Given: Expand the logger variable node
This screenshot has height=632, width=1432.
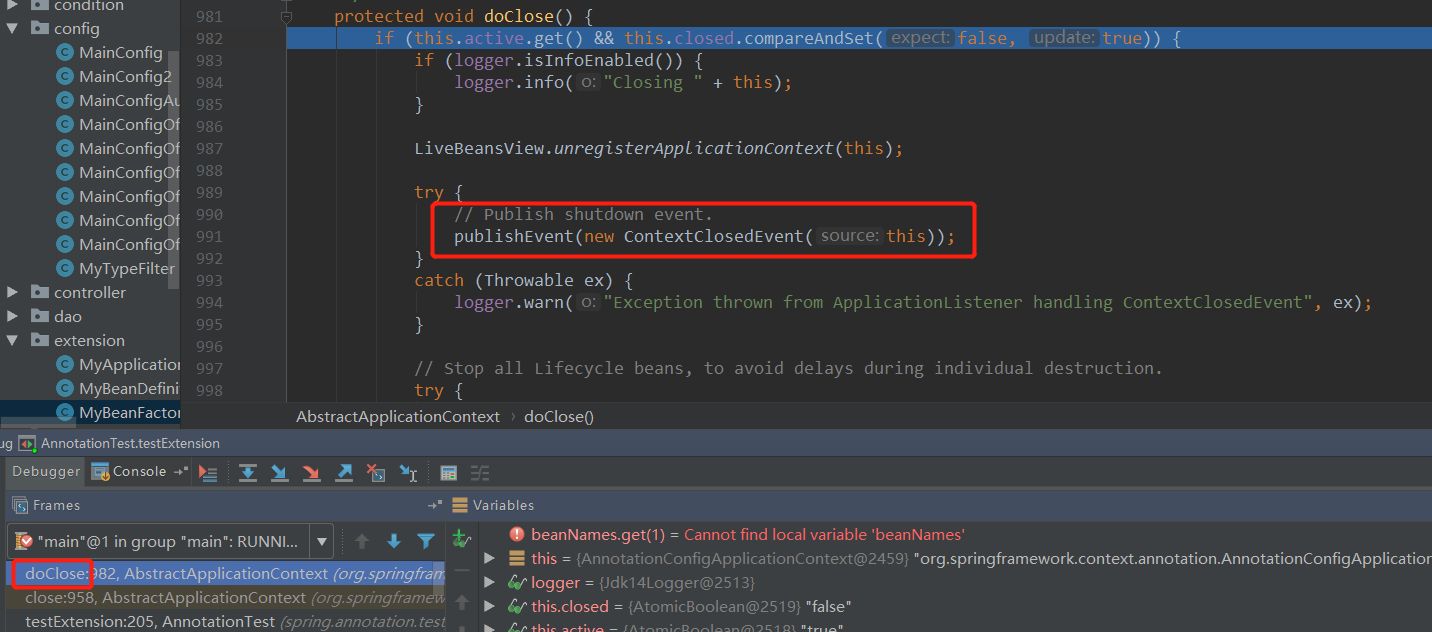Looking at the screenshot, I should pos(489,582).
